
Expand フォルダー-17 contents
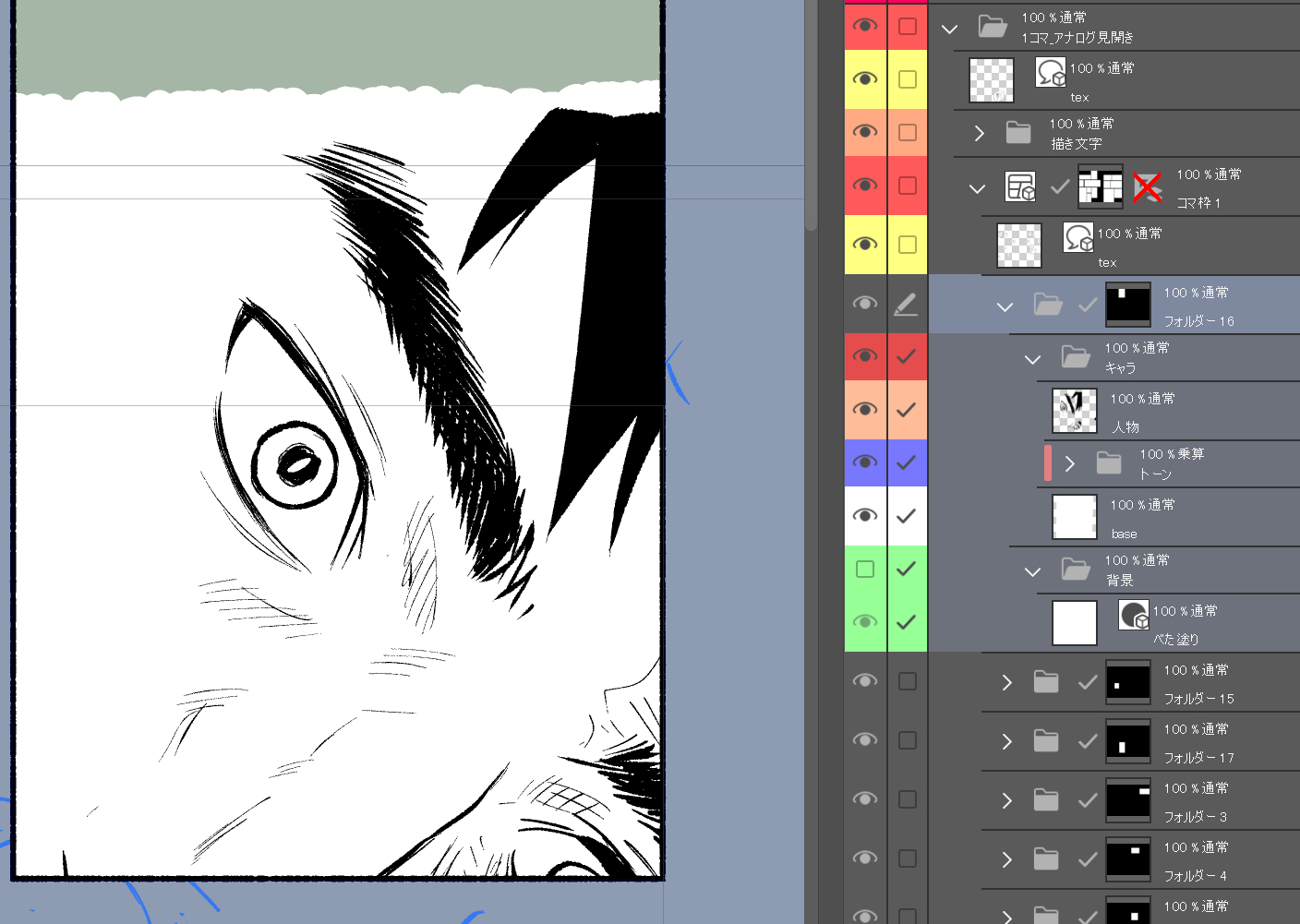[1006, 741]
